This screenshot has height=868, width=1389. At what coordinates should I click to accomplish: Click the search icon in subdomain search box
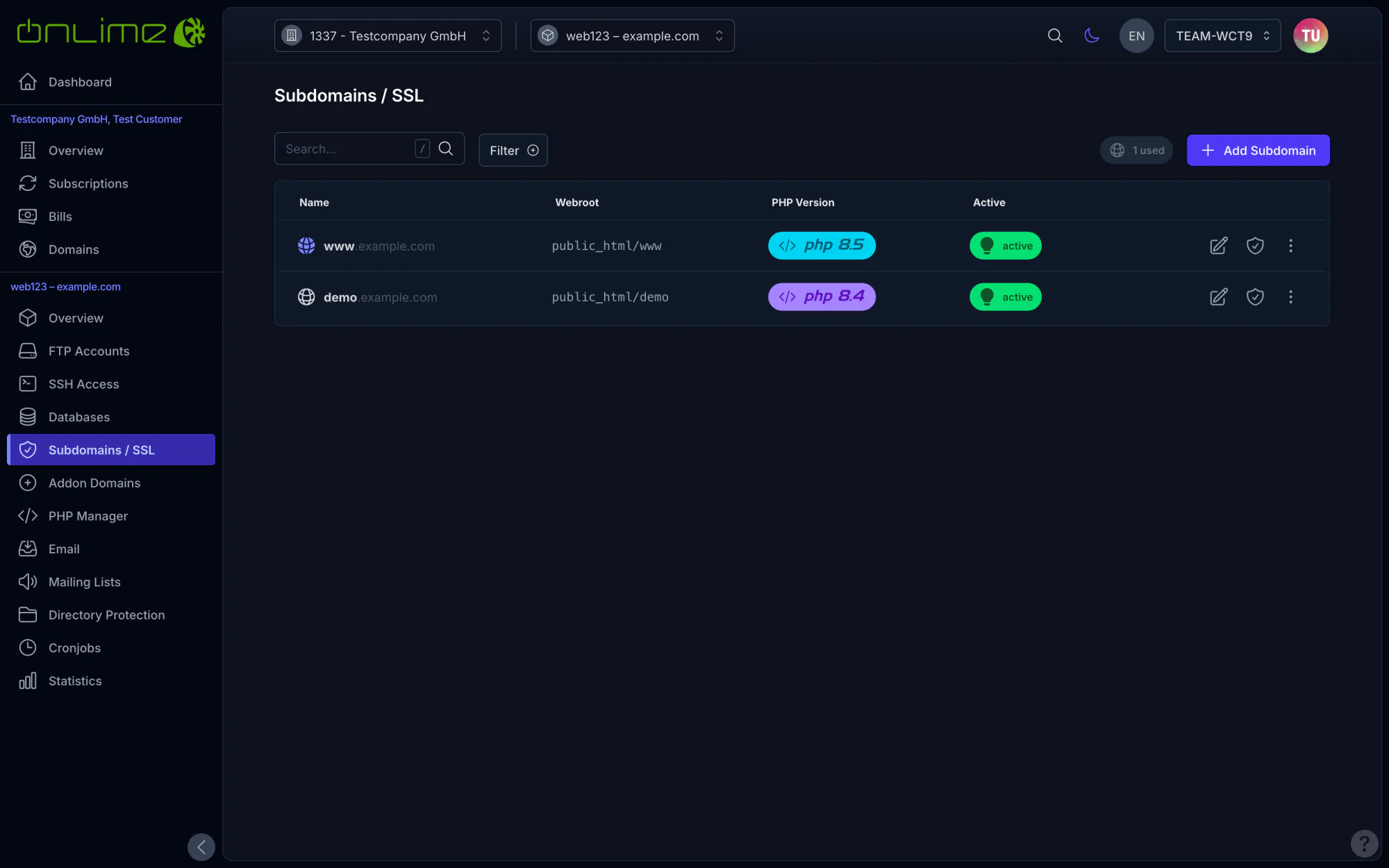tap(446, 149)
